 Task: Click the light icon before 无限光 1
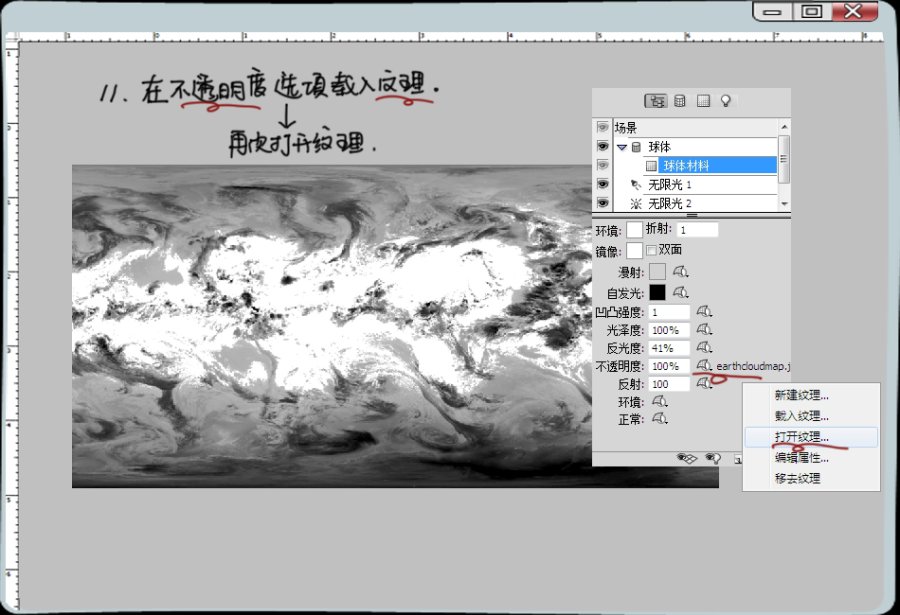tap(636, 185)
